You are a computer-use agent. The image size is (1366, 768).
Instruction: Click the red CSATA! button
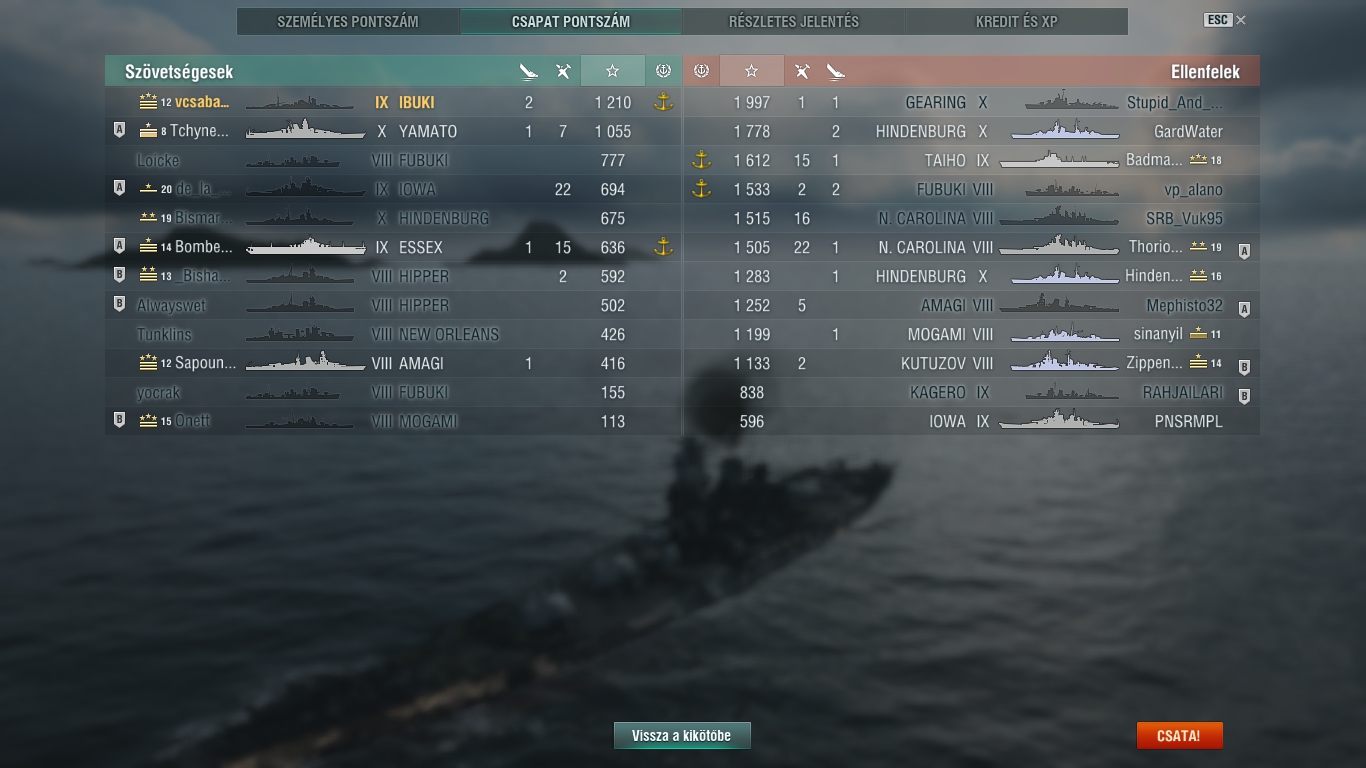pyautogui.click(x=1179, y=736)
